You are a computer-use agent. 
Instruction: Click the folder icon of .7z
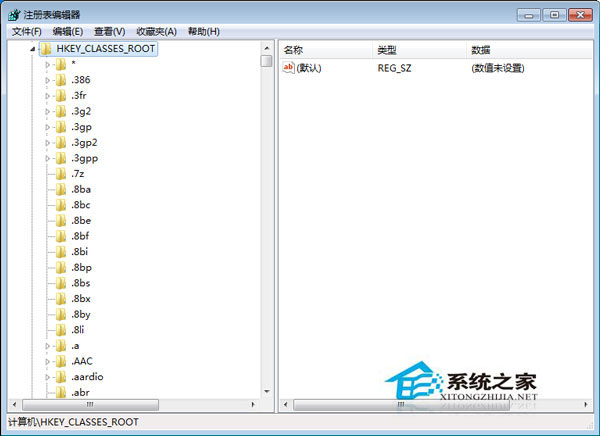[61, 174]
